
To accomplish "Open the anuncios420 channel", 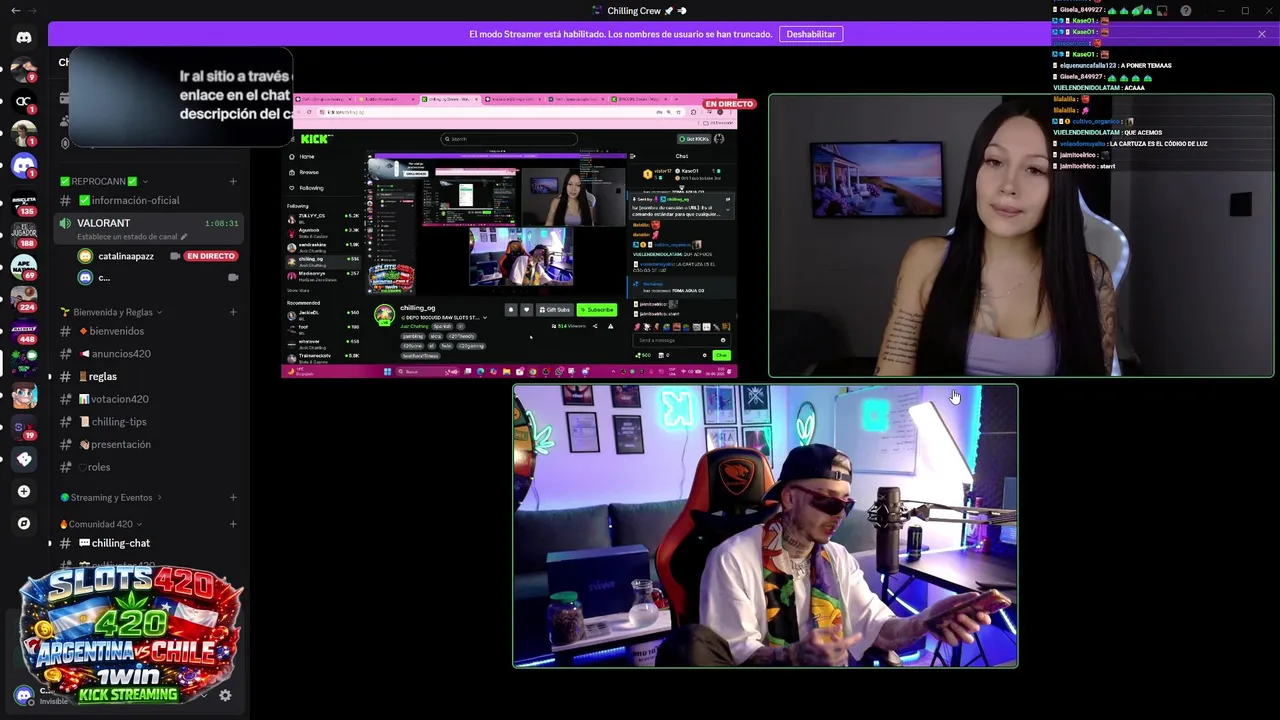I will (x=146, y=354).
